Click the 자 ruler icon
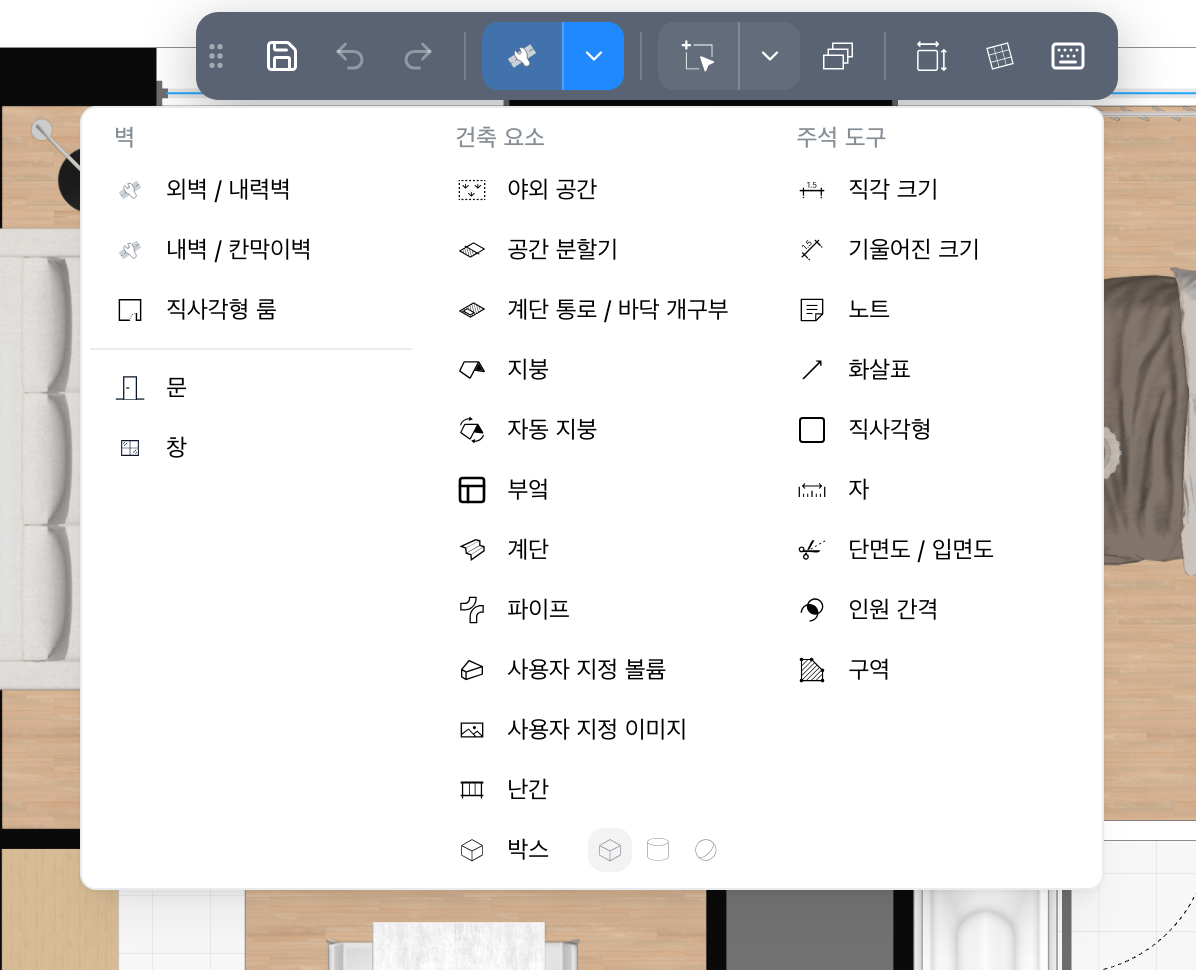Viewport: 1196px width, 970px height. (812, 490)
